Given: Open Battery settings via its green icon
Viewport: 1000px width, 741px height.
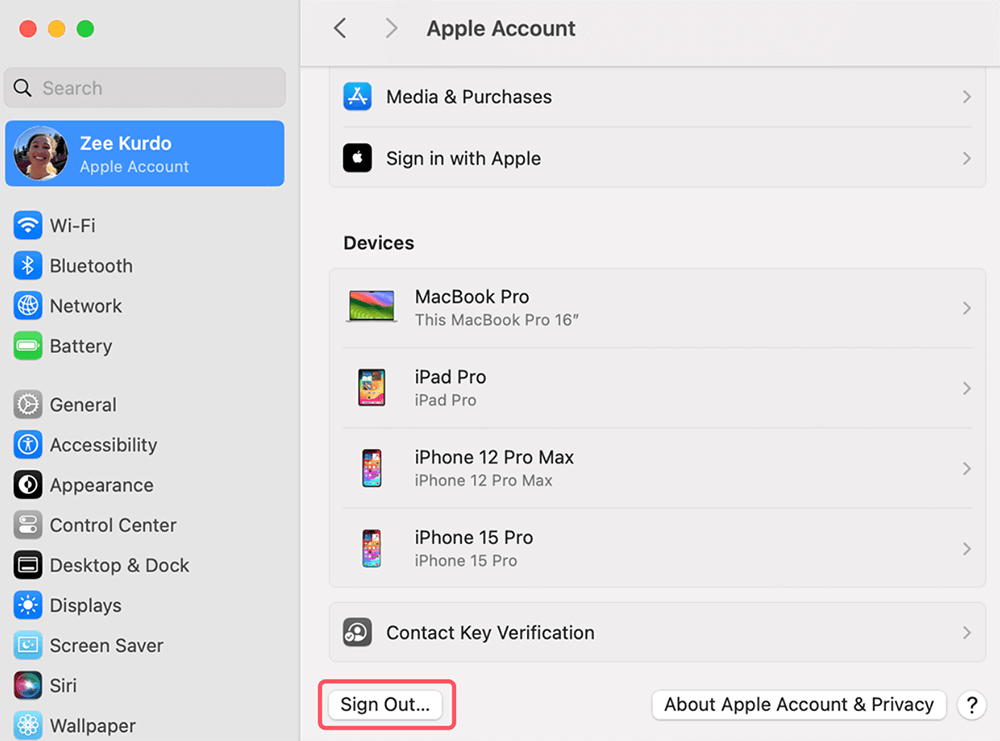Looking at the screenshot, I should pos(27,345).
